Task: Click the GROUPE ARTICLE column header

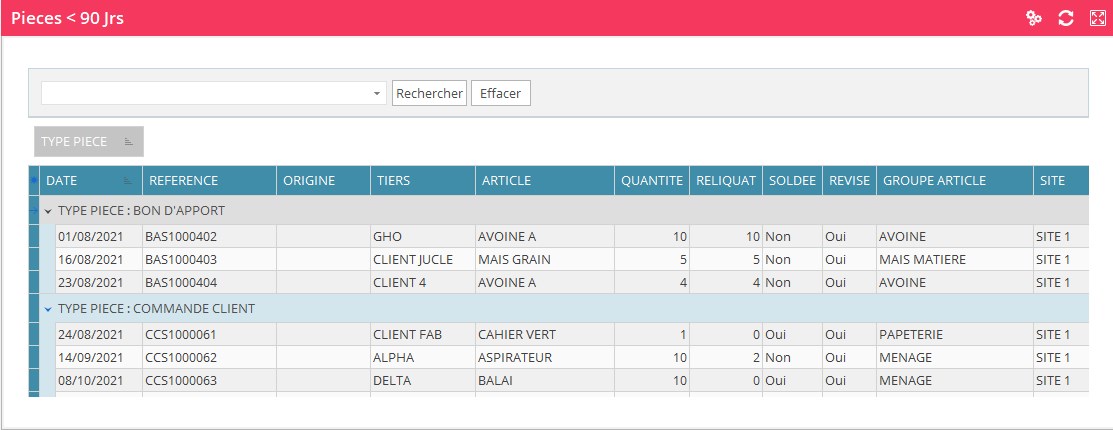Action: tap(954, 181)
